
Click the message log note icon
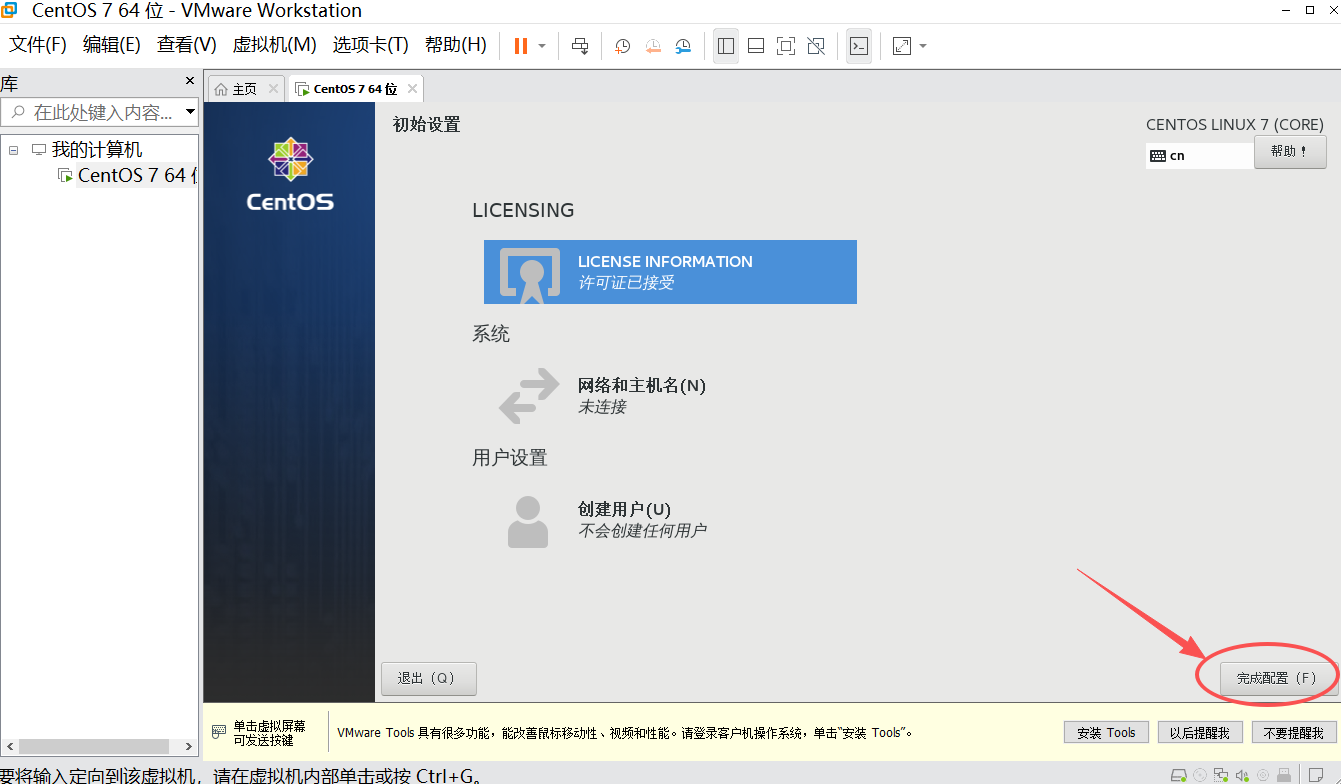pyautogui.click(x=1316, y=775)
